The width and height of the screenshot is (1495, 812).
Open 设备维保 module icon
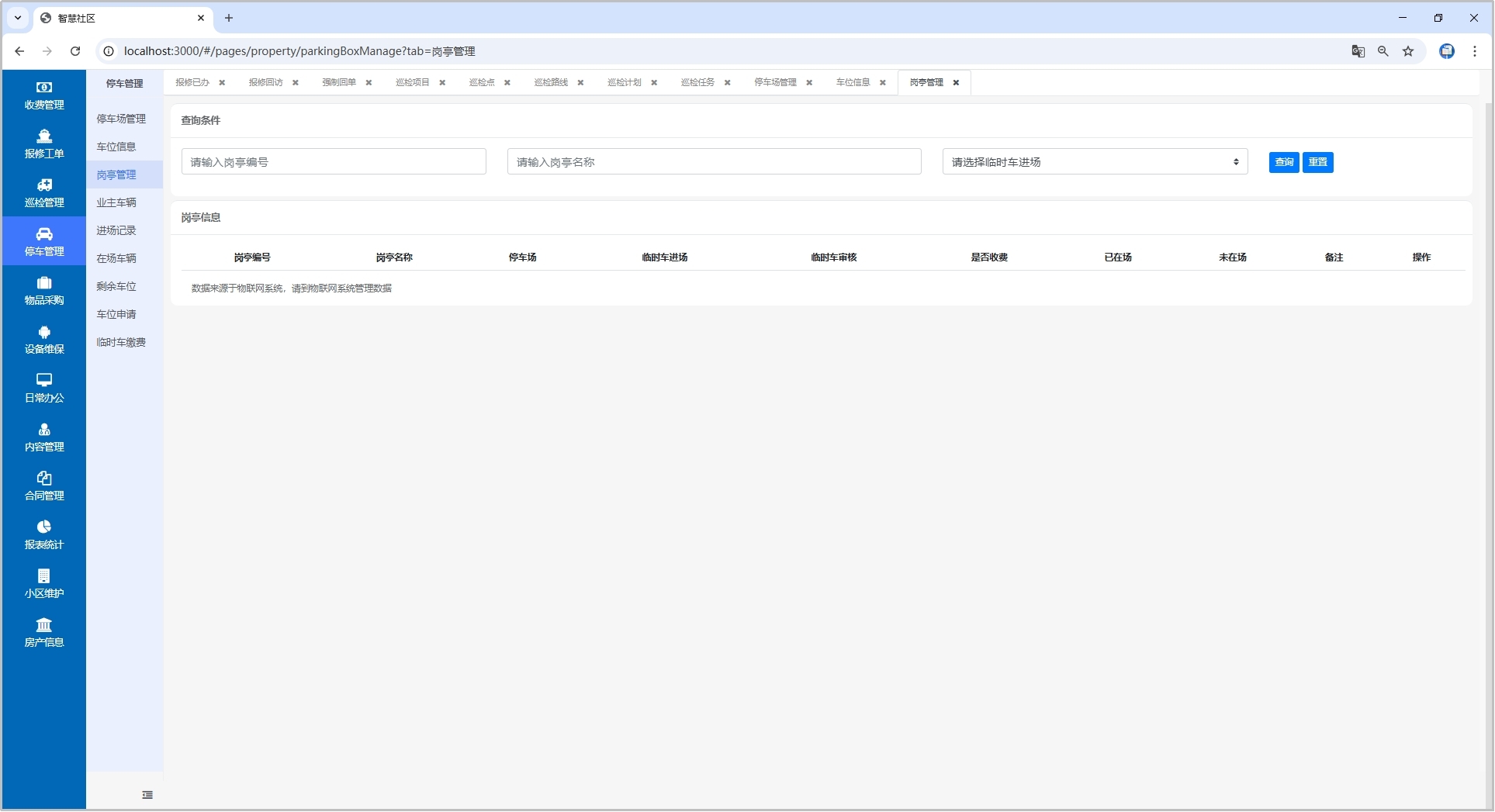click(44, 332)
